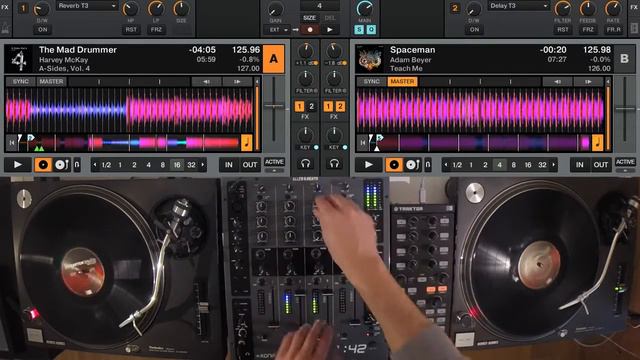The image size is (640, 360).
Task: Assign FX 2 to channel A
Action: coord(311,107)
